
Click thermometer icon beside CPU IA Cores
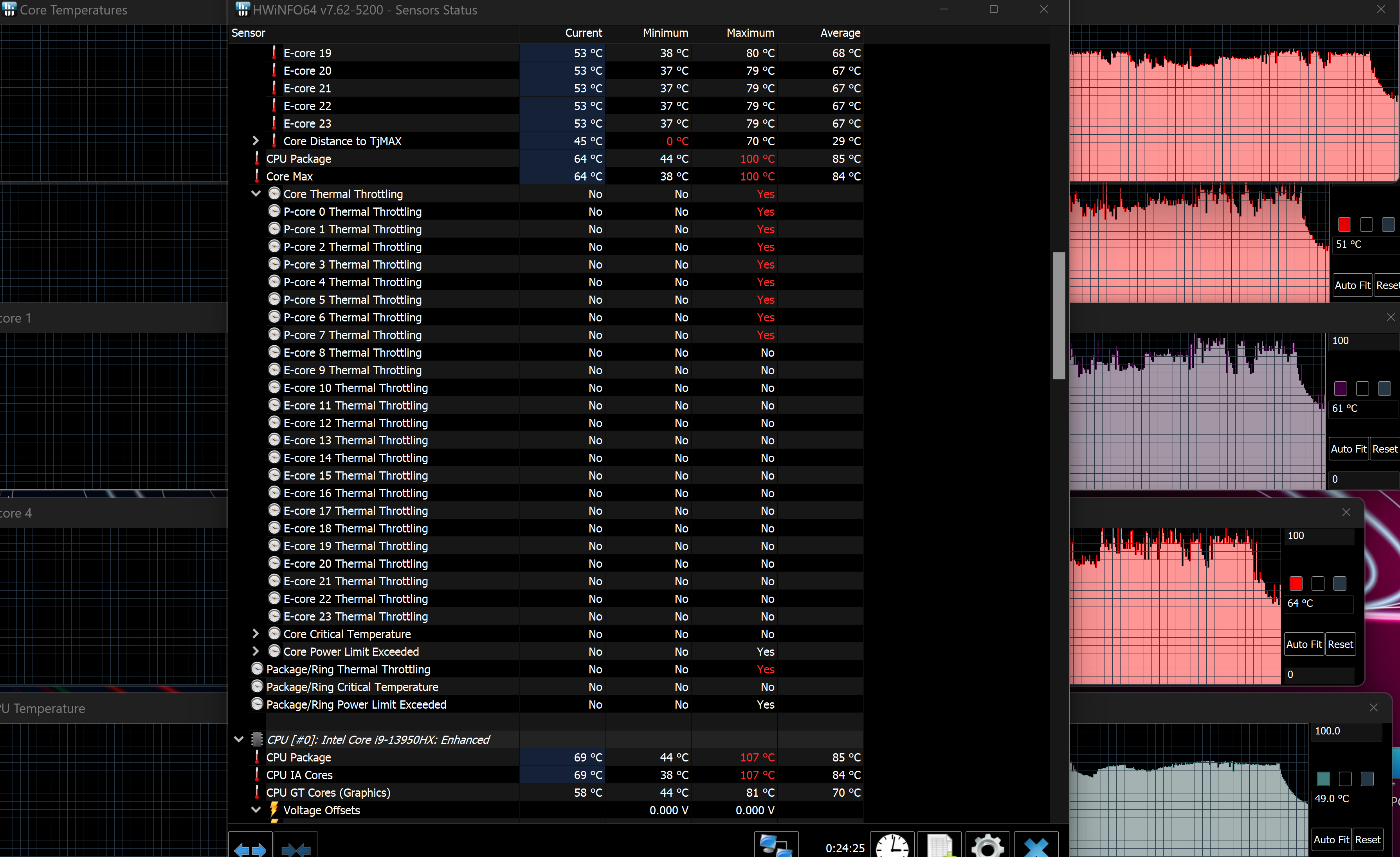pyautogui.click(x=257, y=775)
